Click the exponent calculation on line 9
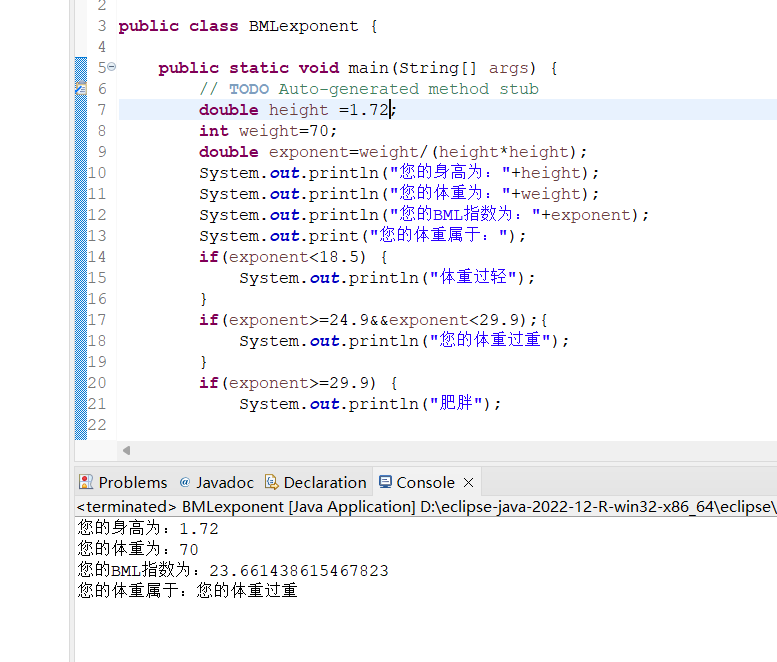 pyautogui.click(x=393, y=152)
